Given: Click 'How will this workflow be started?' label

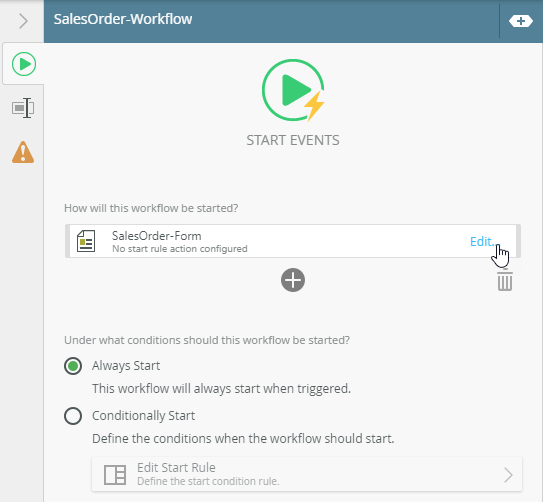Looking at the screenshot, I should click(x=151, y=208).
